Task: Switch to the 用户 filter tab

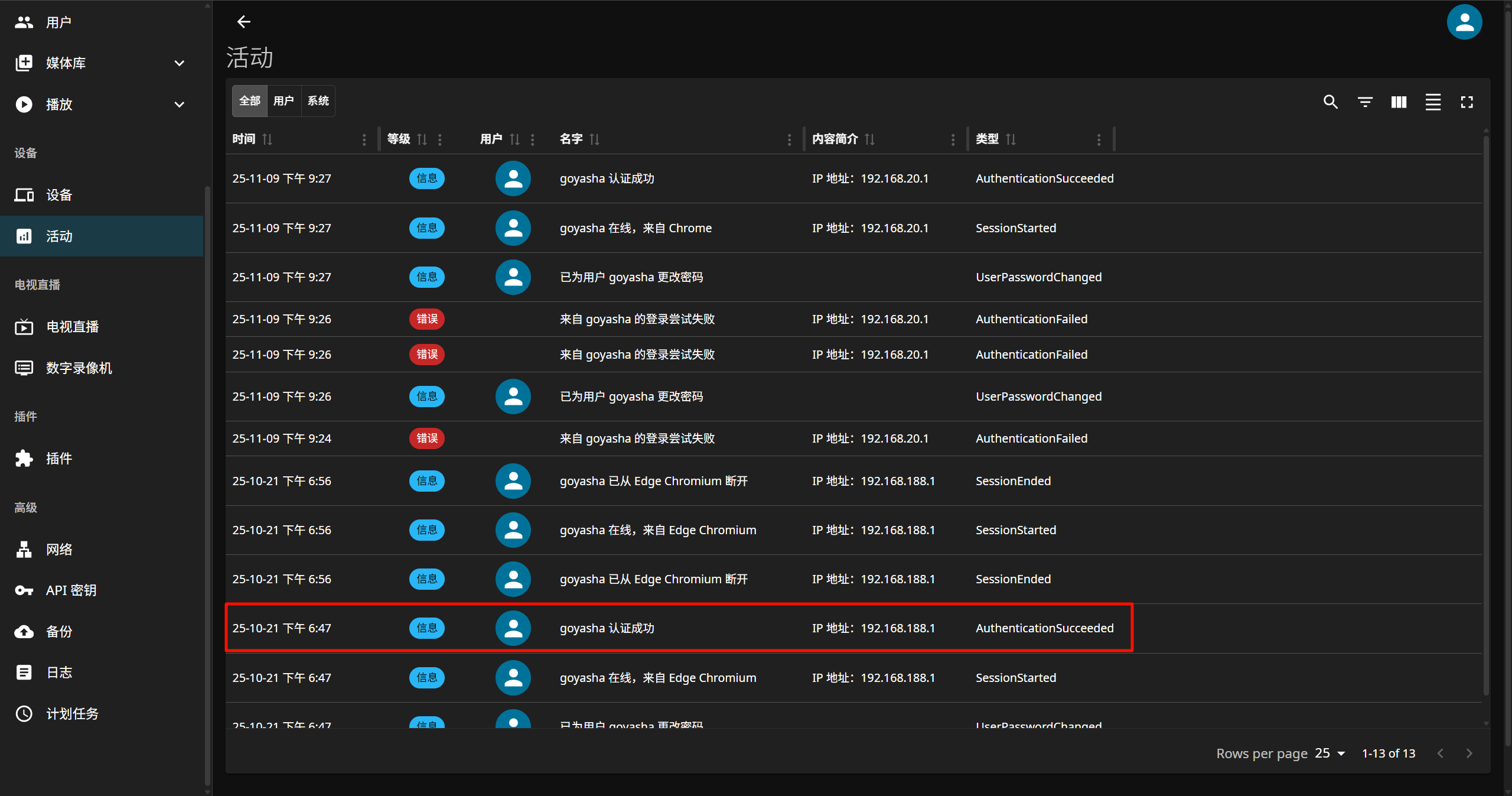Action: (283, 101)
